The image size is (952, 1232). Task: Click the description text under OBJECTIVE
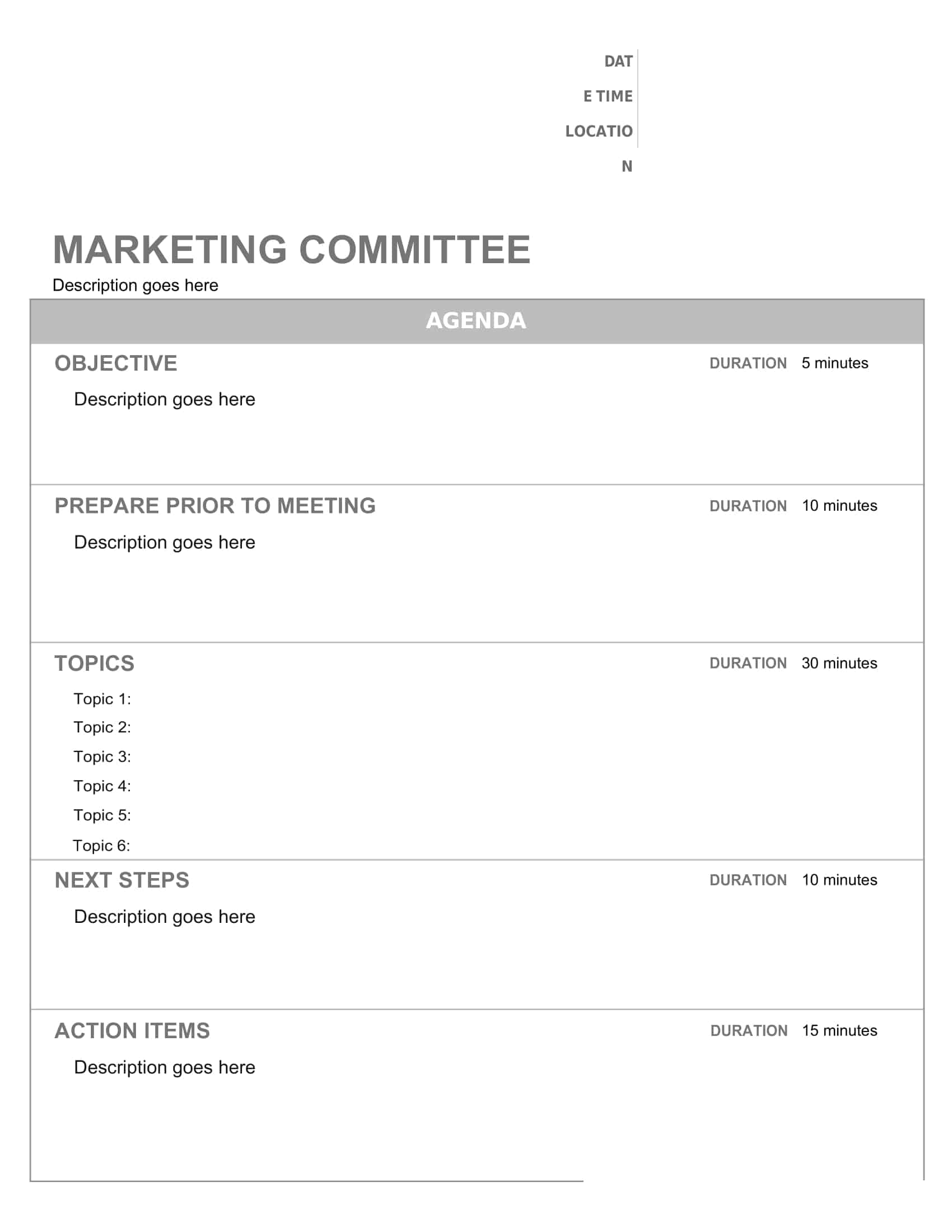[x=164, y=399]
